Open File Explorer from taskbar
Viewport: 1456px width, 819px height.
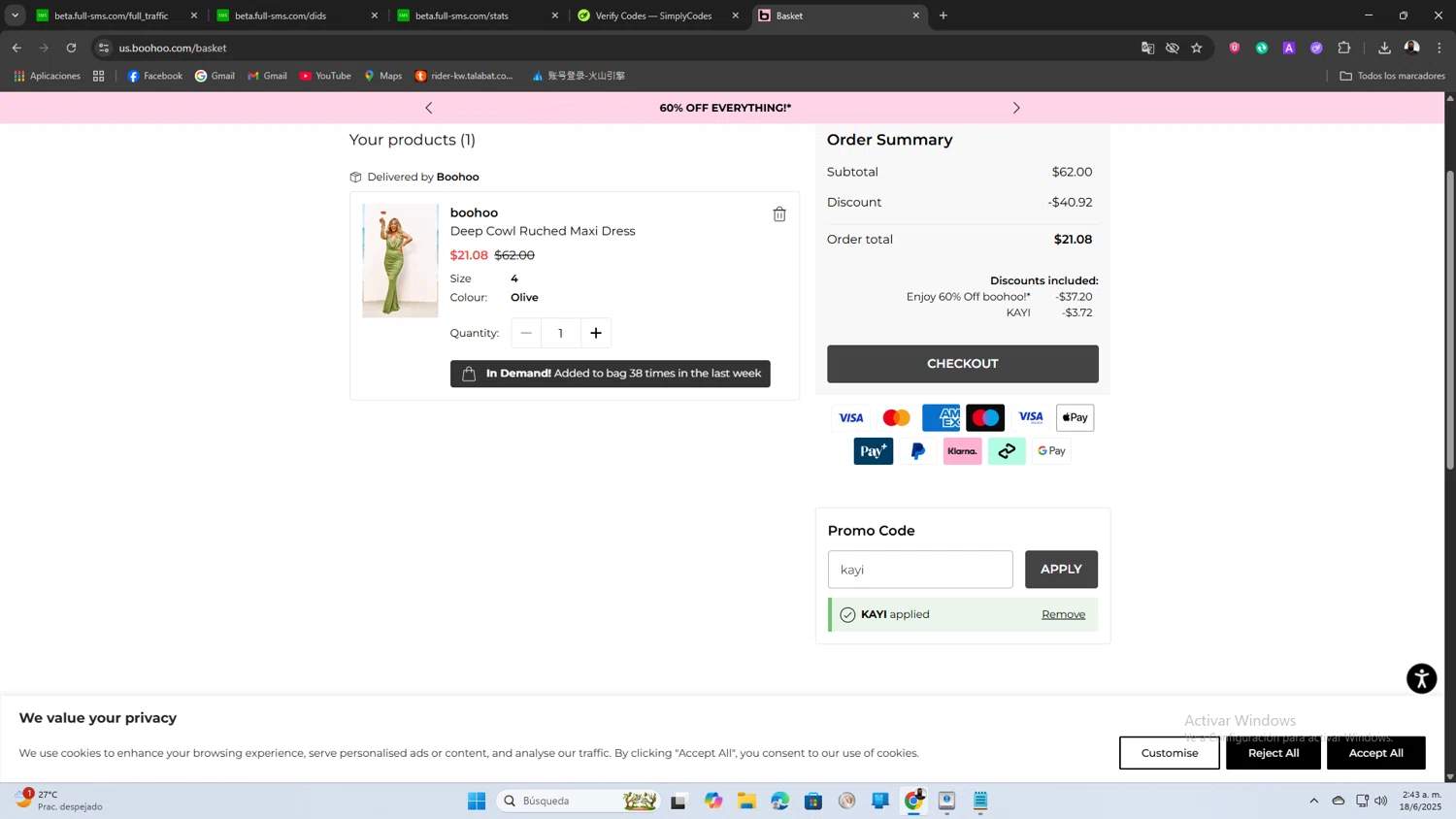coord(746,801)
